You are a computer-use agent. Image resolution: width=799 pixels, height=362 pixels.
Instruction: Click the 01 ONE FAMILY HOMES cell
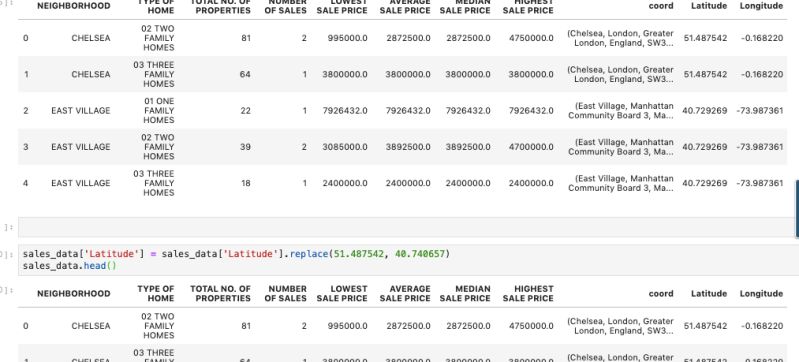(x=158, y=111)
